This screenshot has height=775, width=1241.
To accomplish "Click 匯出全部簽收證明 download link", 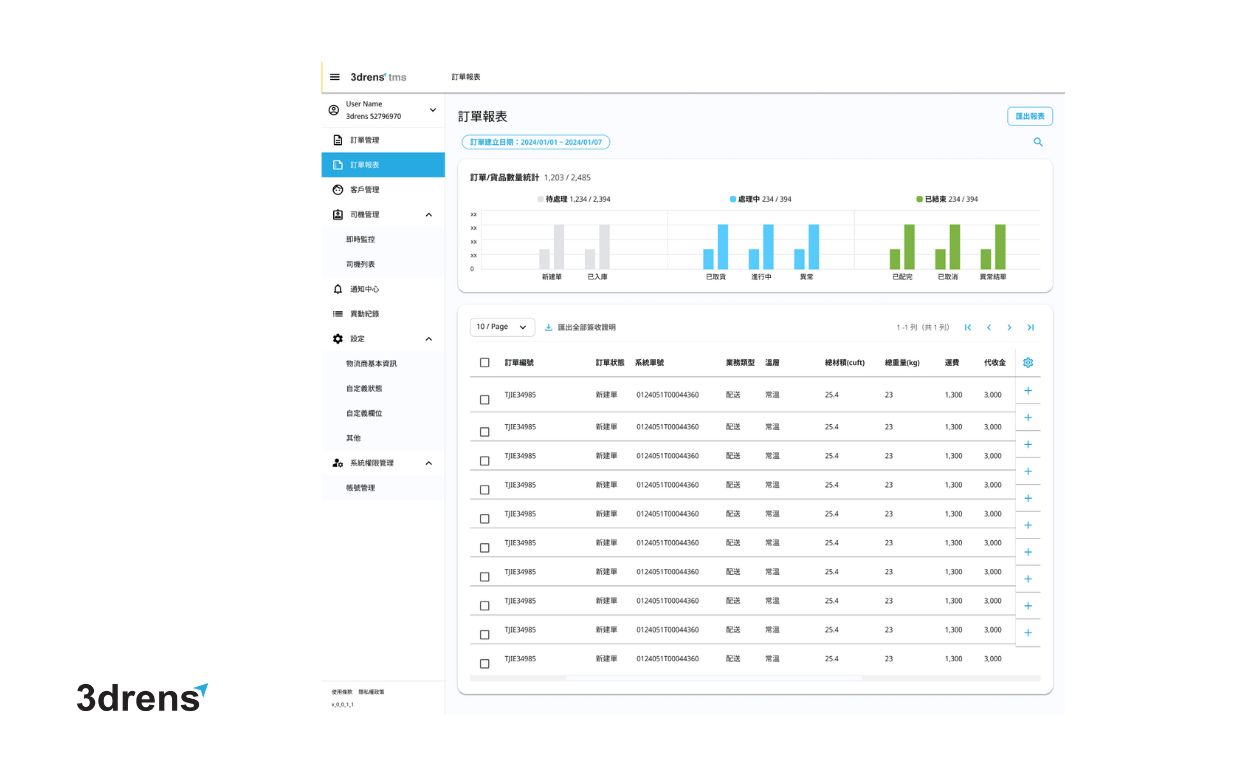I will pos(580,327).
